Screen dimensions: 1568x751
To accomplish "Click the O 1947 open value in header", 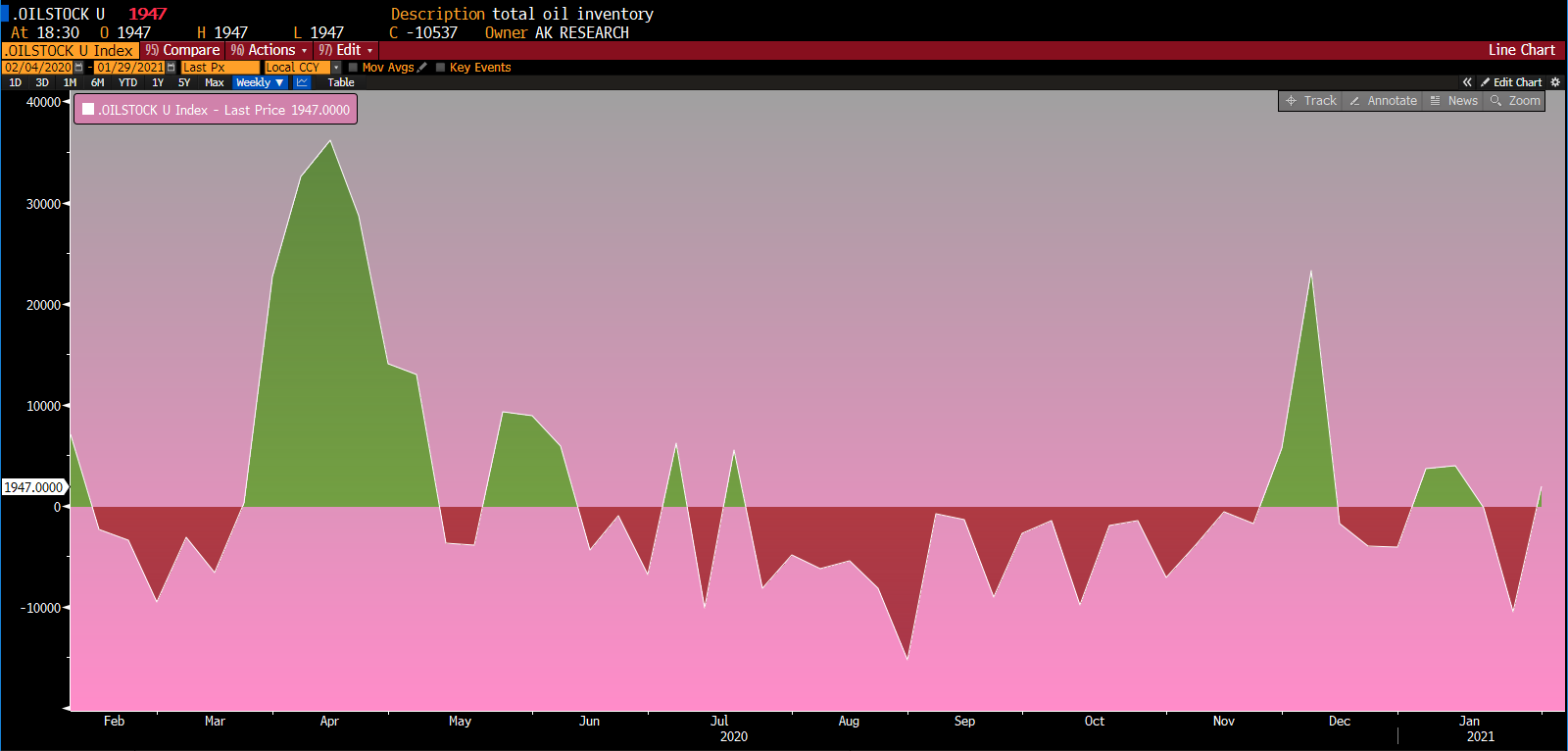I will click(x=125, y=32).
